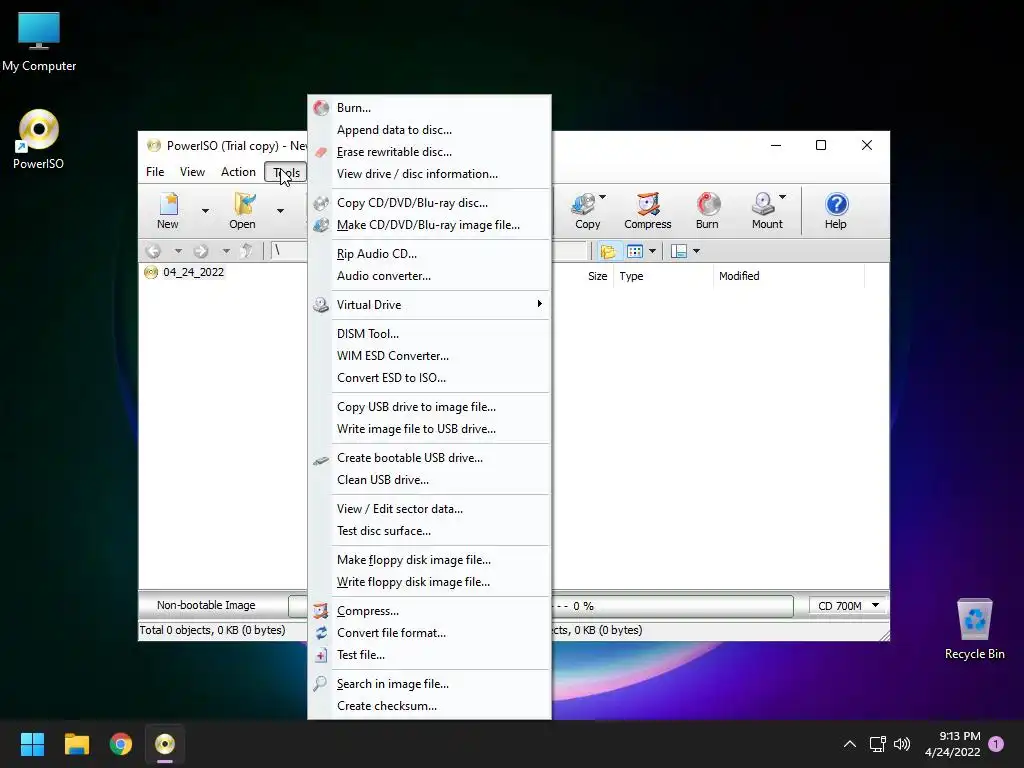The width and height of the screenshot is (1024, 768).
Task: Select View drive / disc information...
Action: (x=429, y=174)
